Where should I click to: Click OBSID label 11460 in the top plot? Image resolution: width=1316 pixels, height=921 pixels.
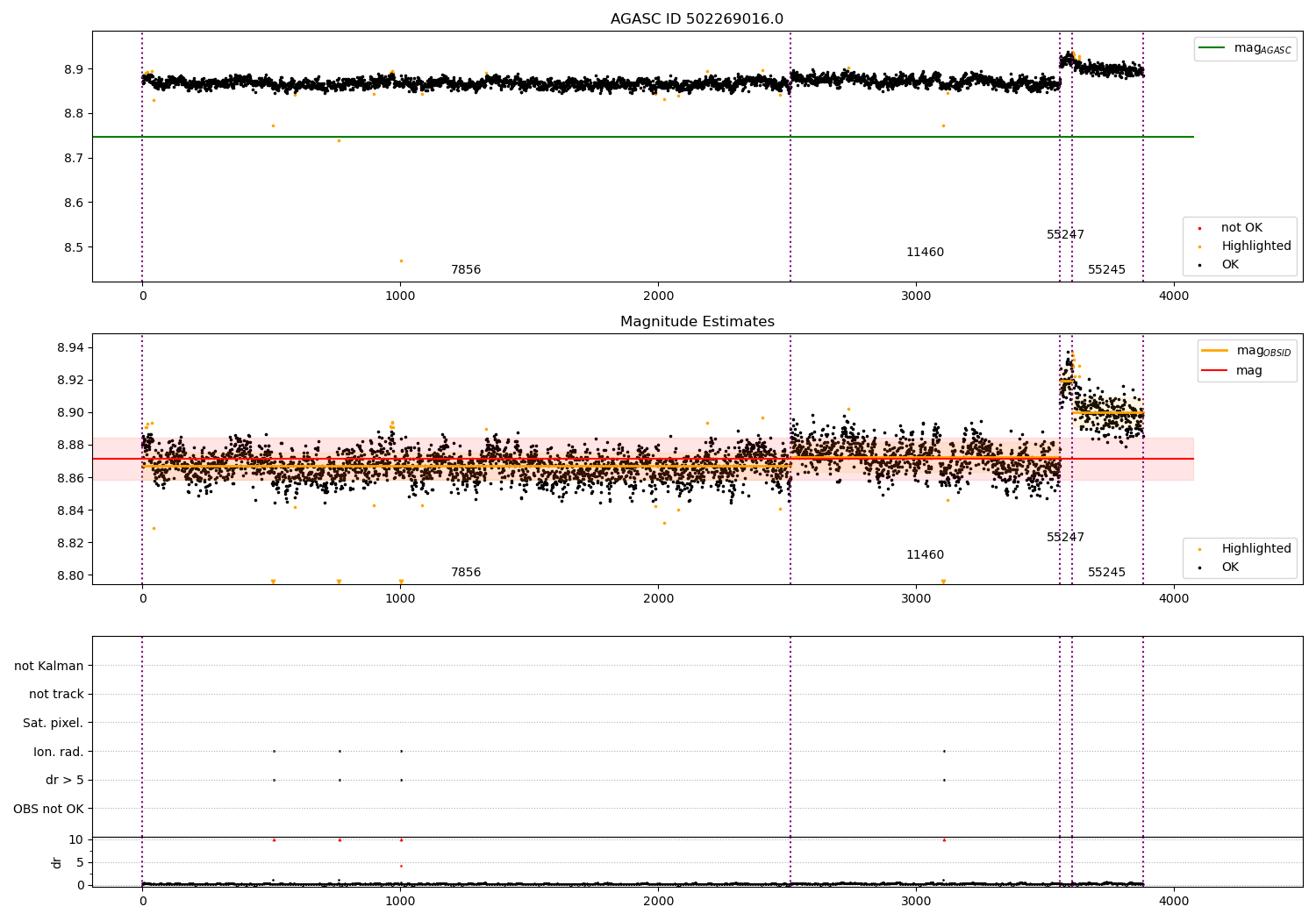[x=925, y=253]
